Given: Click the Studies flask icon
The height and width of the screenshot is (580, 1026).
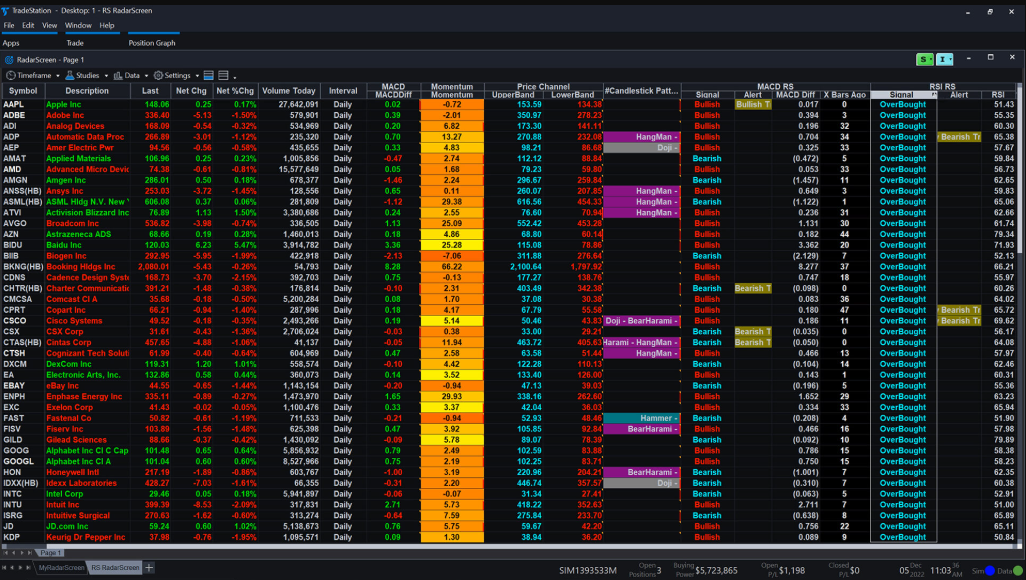Looking at the screenshot, I should tap(70, 75).
